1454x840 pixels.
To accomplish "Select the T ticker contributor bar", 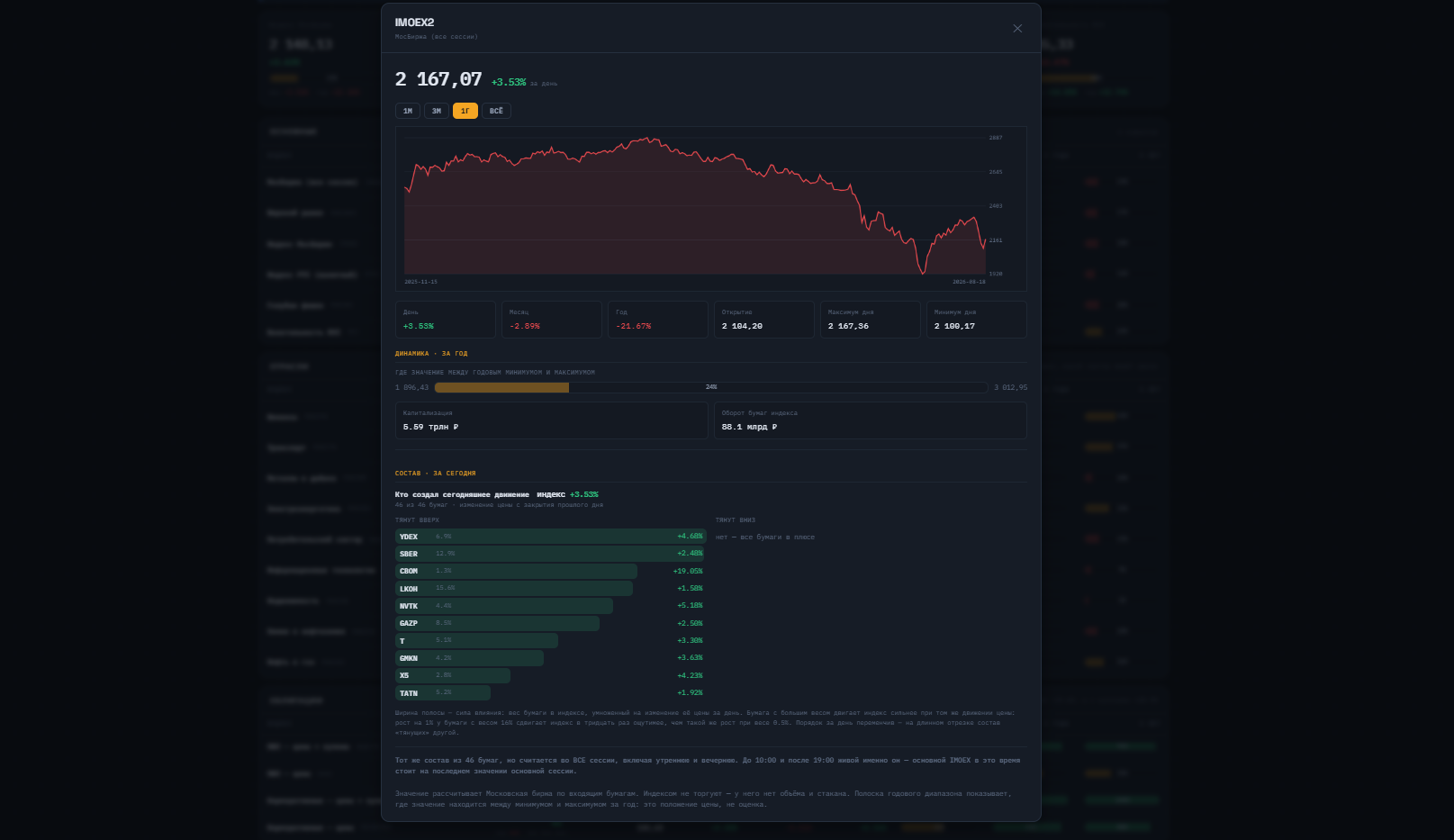I will click(x=550, y=641).
